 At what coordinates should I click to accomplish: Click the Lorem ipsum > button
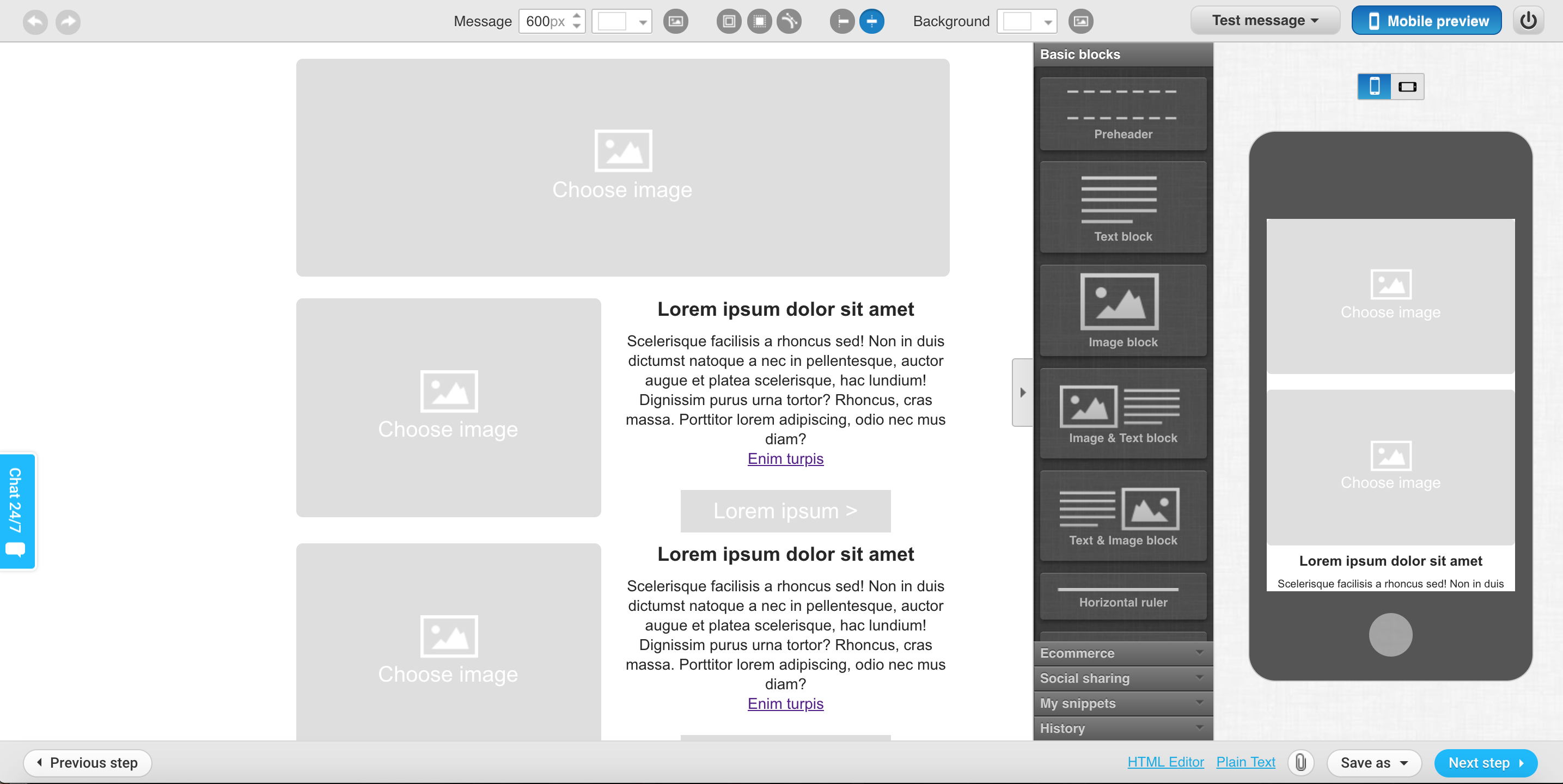pyautogui.click(x=785, y=511)
